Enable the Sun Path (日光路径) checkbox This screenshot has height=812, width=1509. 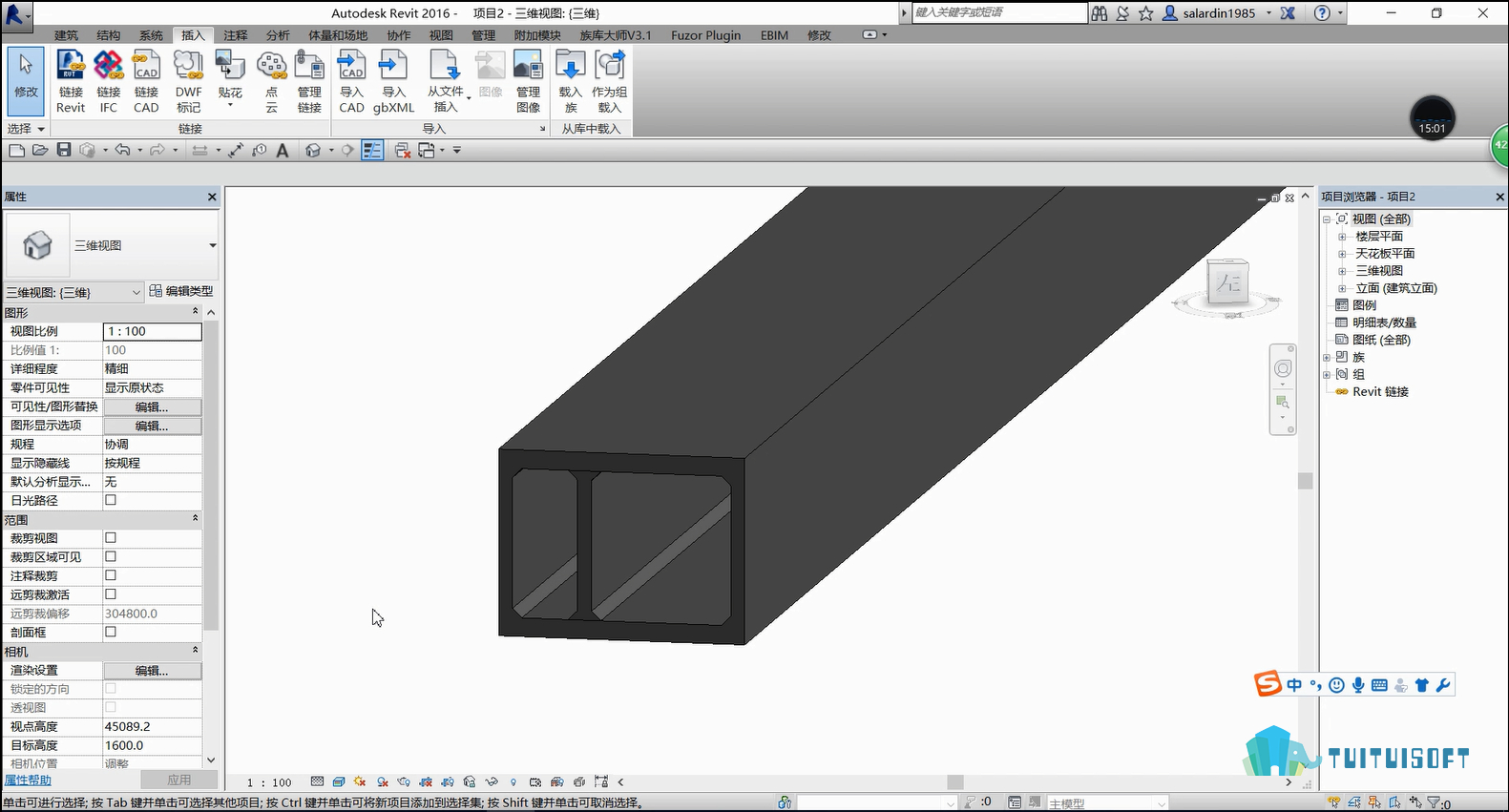pos(111,500)
